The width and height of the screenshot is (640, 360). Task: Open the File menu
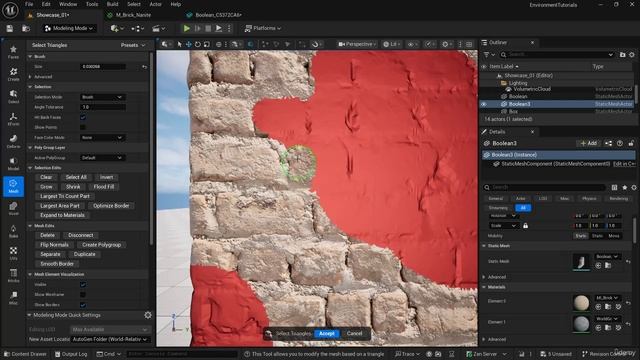29,4
